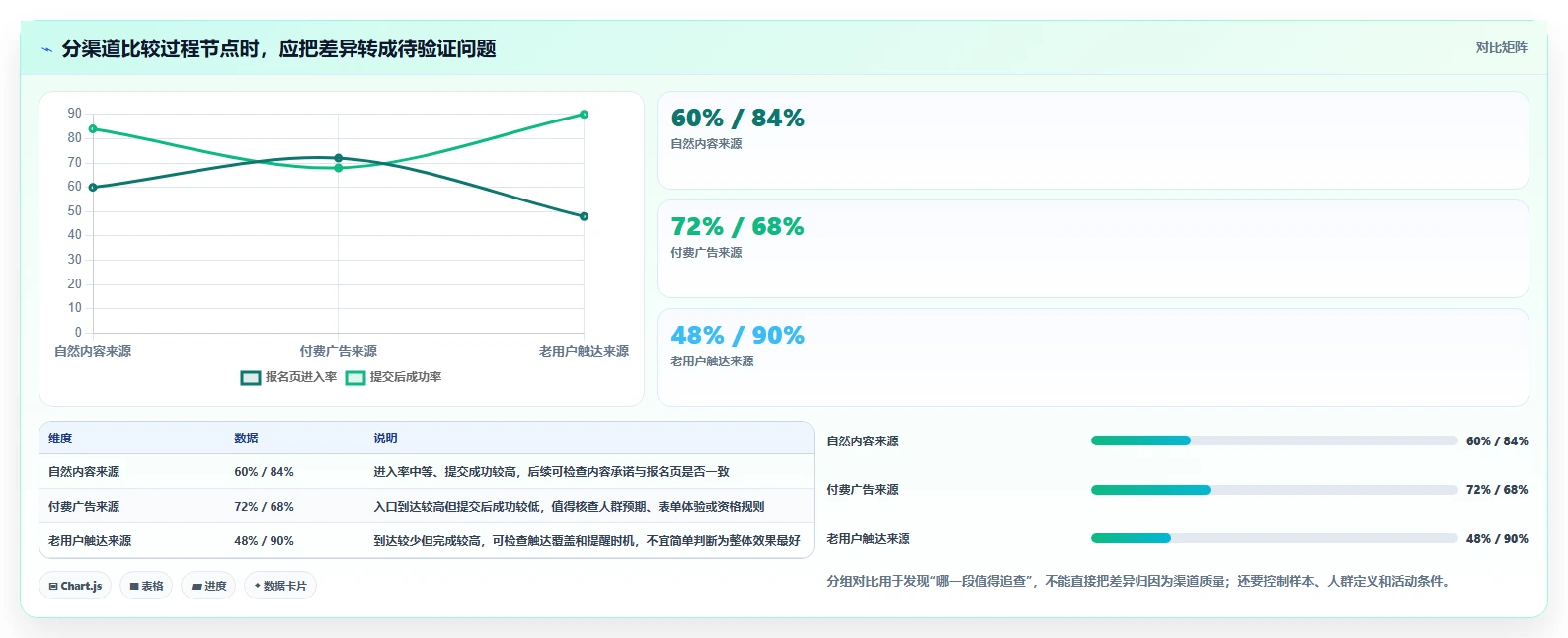
Task: Click the 60% / 84% progress value text
Action: click(1497, 441)
